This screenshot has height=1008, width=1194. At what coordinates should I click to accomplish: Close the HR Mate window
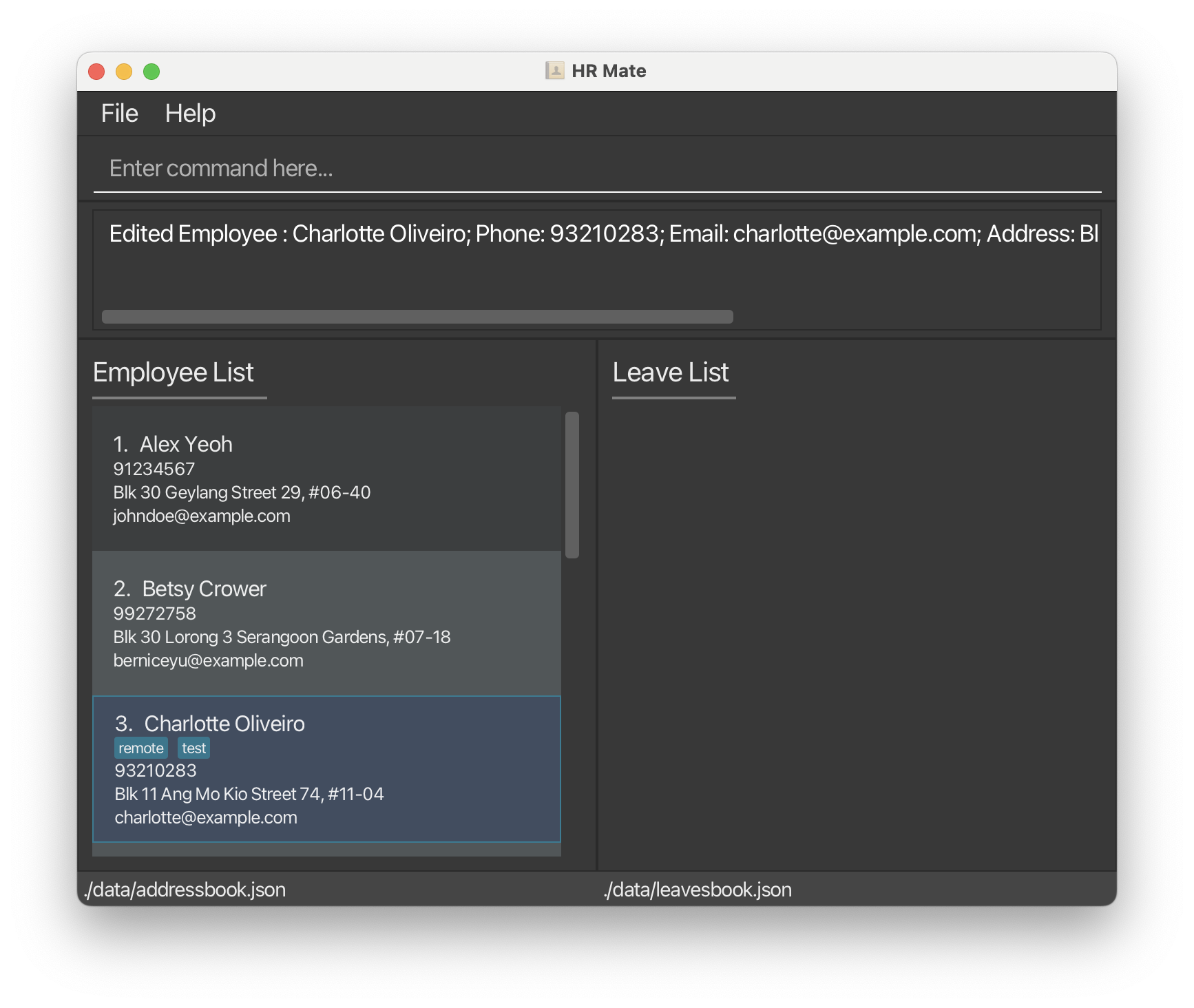[96, 72]
